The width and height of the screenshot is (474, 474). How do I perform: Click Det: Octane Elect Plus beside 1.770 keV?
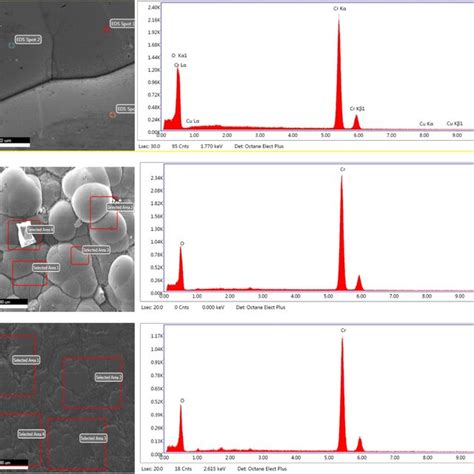[x=259, y=146]
